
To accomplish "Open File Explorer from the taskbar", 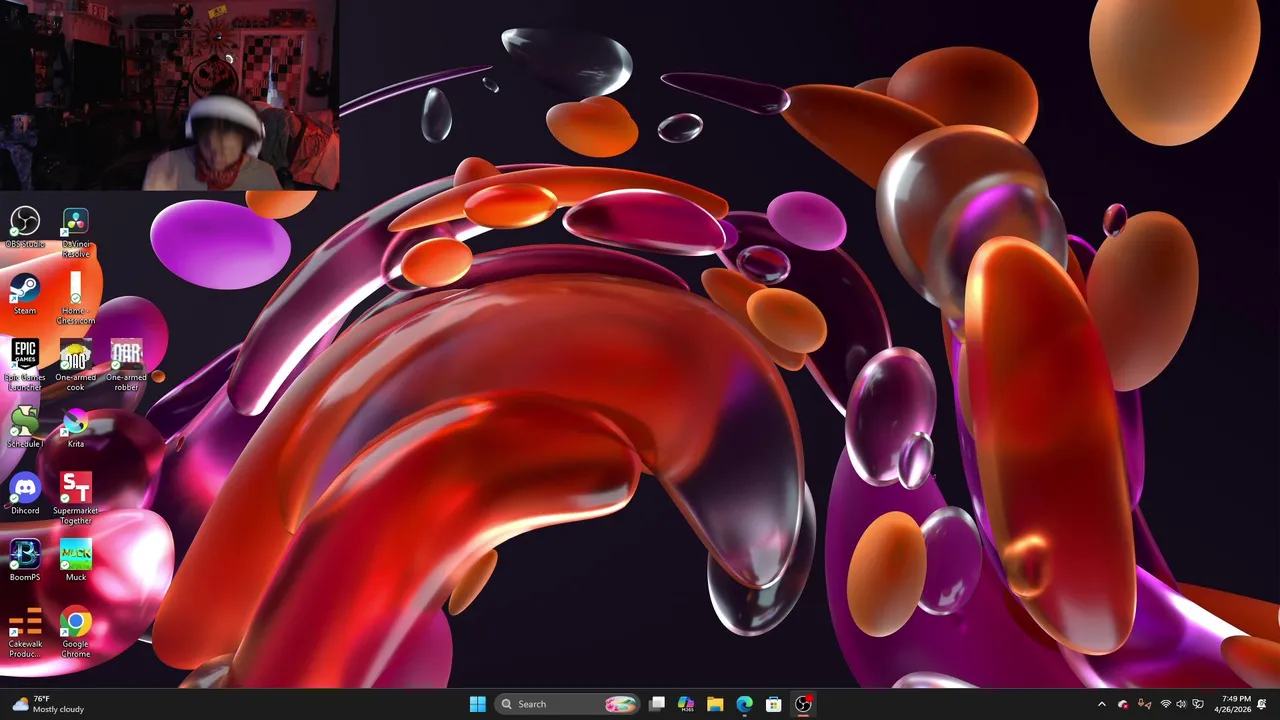I will coord(715,704).
